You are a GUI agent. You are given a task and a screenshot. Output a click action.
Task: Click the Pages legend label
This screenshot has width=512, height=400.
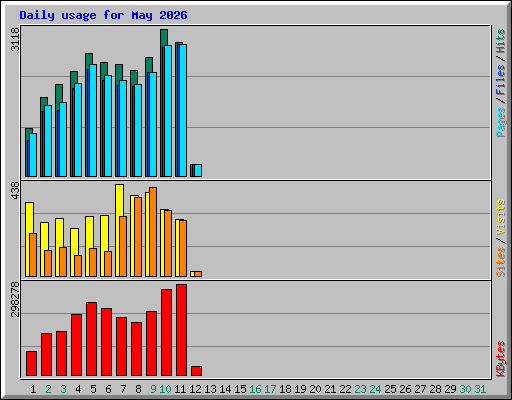(501, 122)
